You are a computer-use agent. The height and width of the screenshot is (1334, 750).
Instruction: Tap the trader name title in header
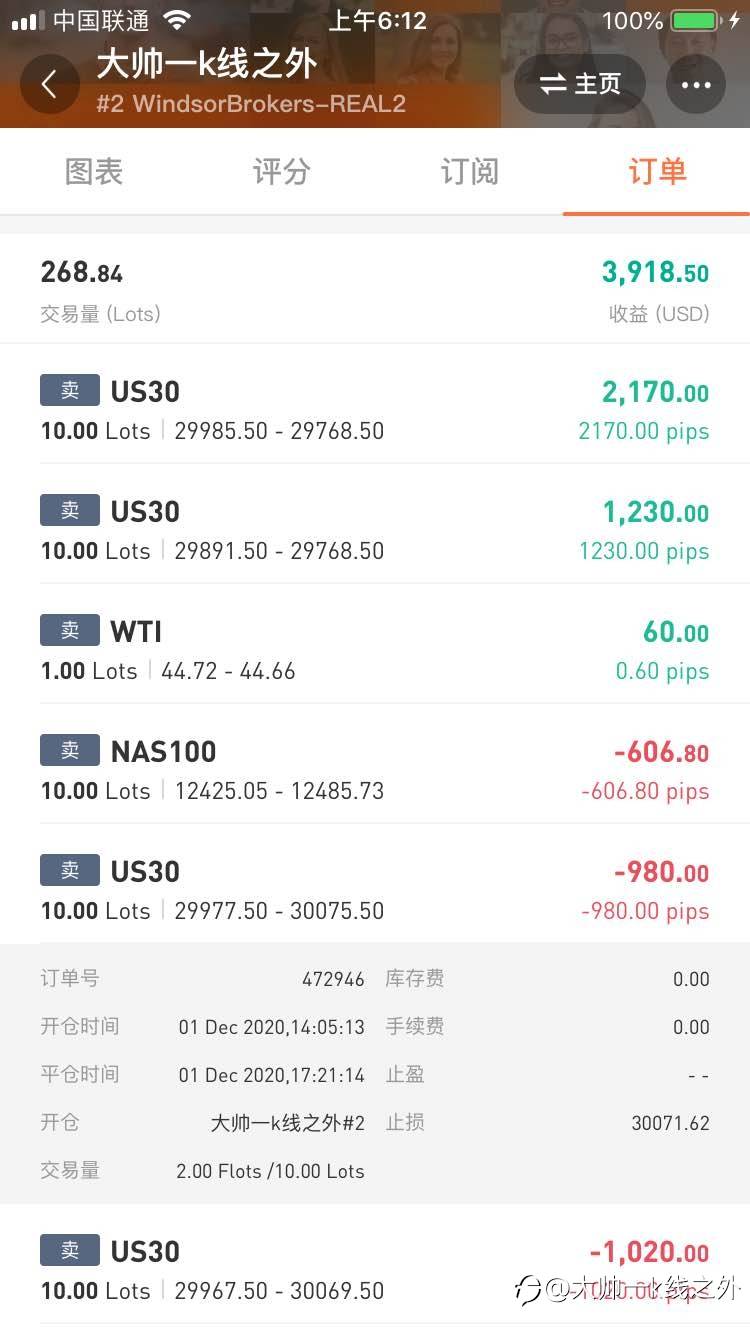pyautogui.click(x=207, y=65)
